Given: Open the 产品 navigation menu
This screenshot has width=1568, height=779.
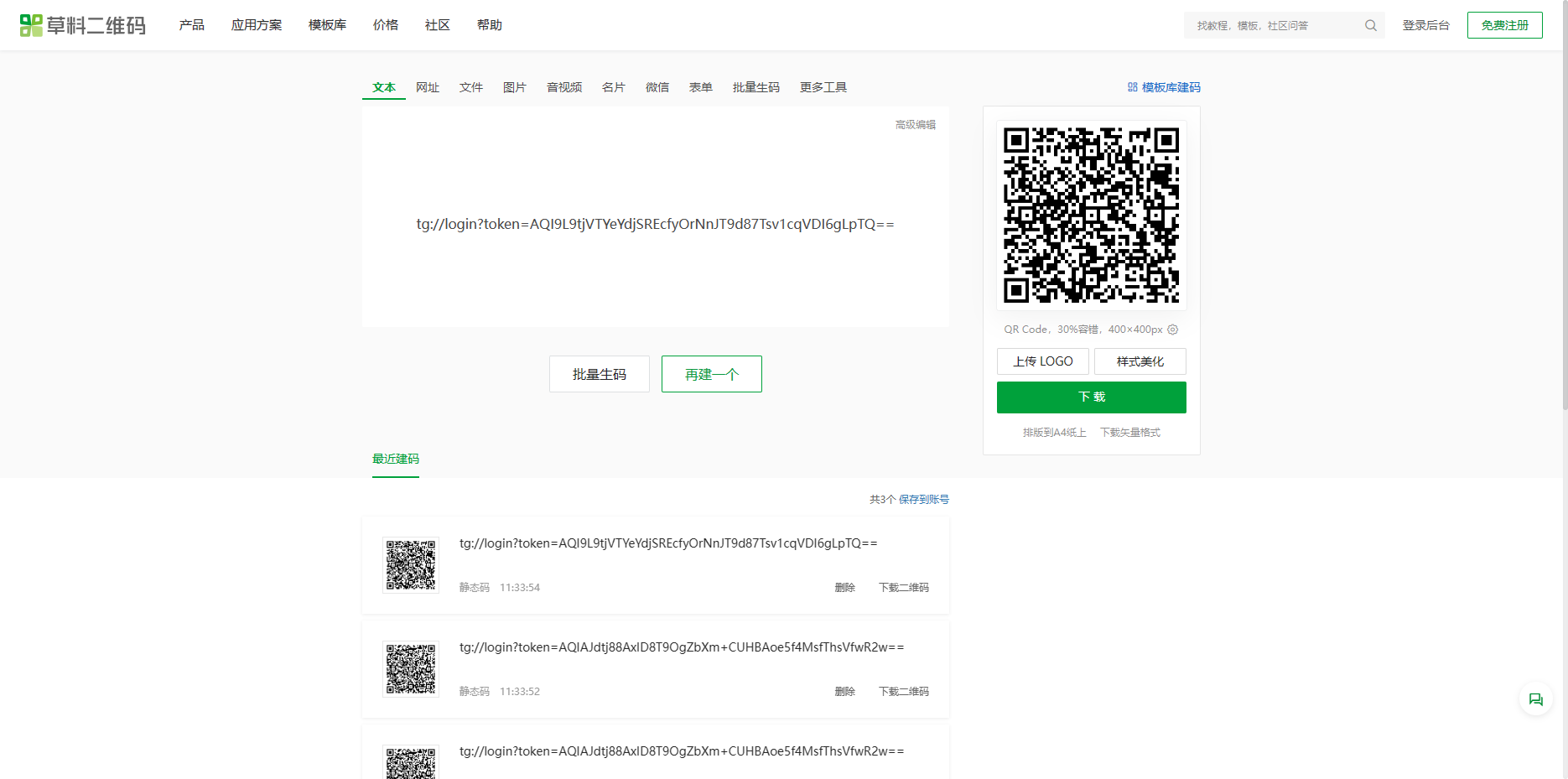Looking at the screenshot, I should [x=191, y=25].
